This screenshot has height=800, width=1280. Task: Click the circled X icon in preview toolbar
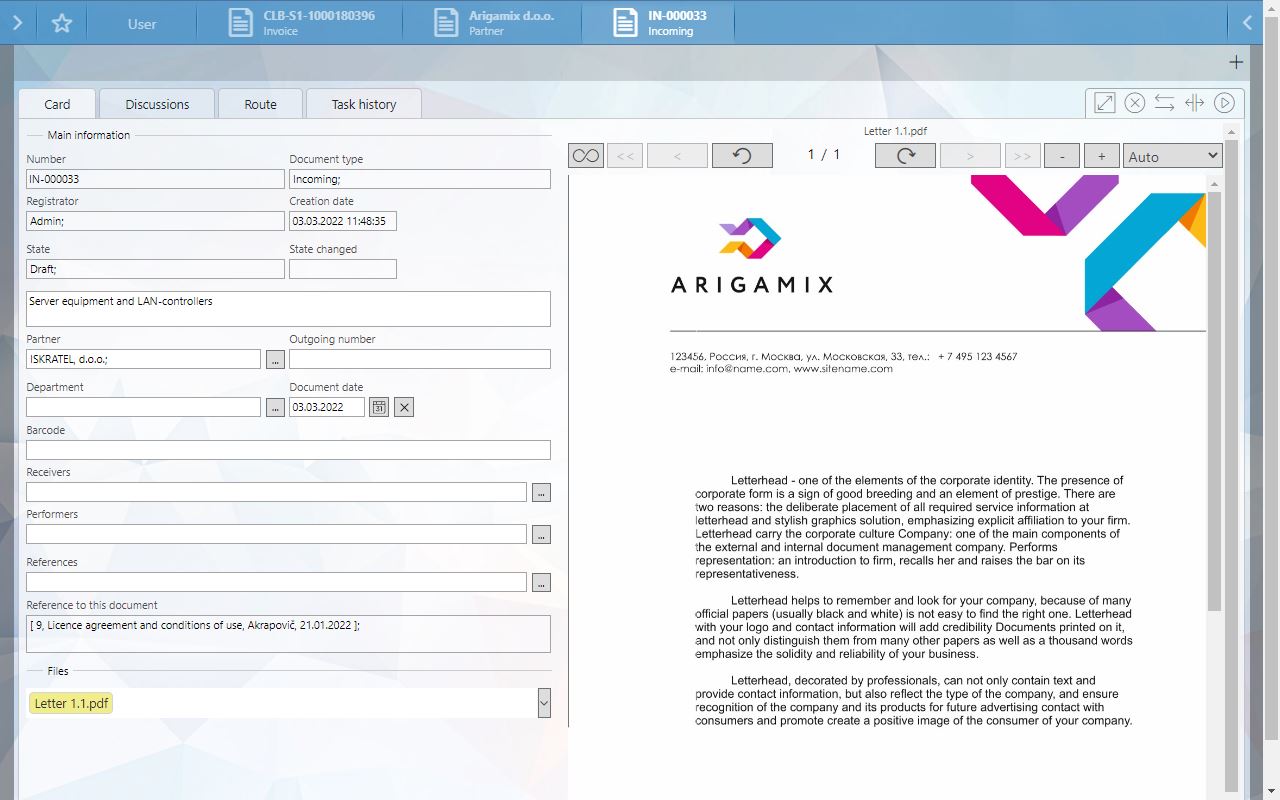click(x=1134, y=103)
